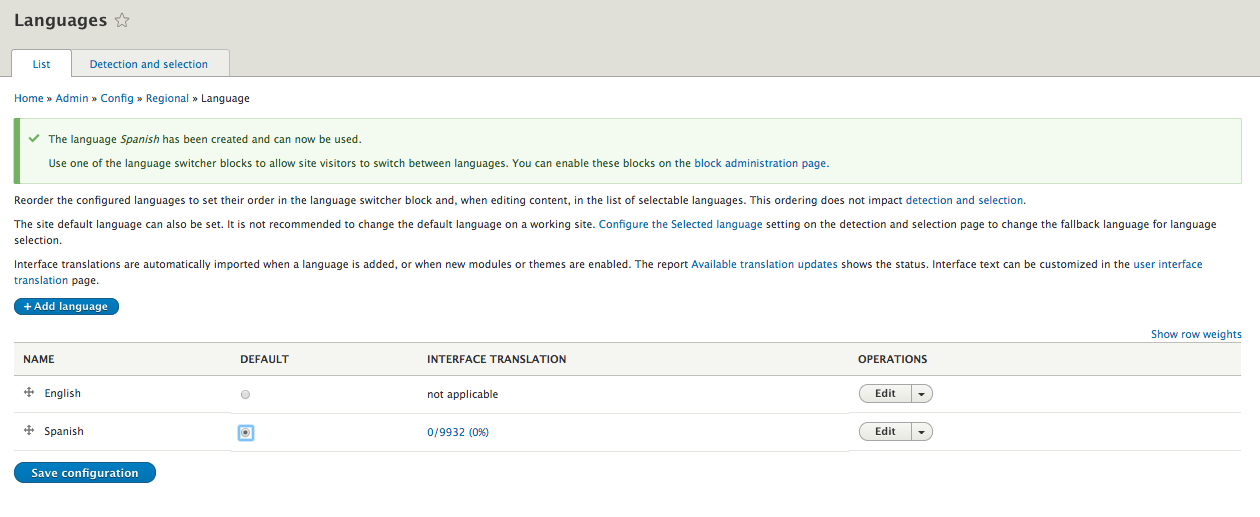Select English as the default language
Screen dimensions: 1260x517
point(246,395)
